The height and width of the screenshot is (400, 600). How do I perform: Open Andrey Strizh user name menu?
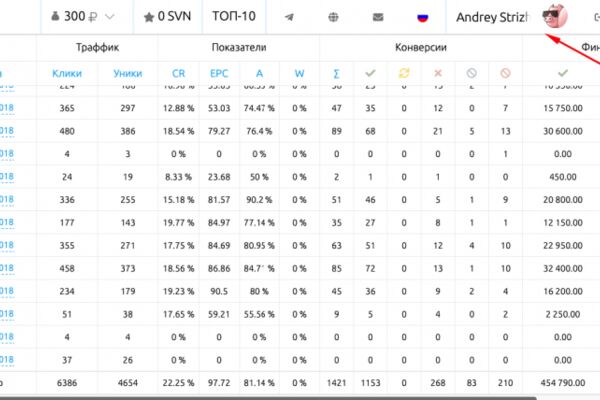point(492,17)
